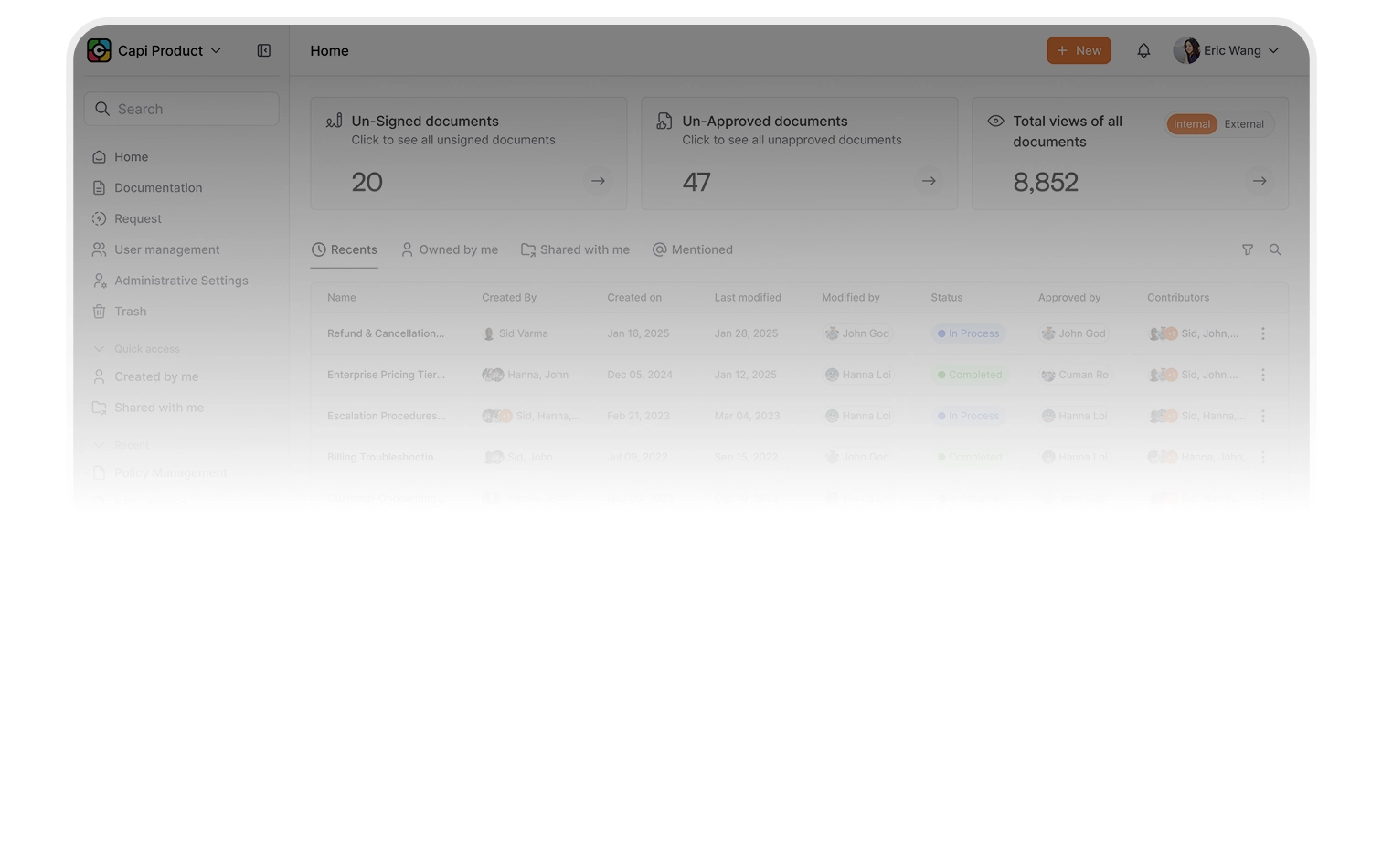
Task: Open Un-Approved documents arrow
Action: tap(929, 181)
